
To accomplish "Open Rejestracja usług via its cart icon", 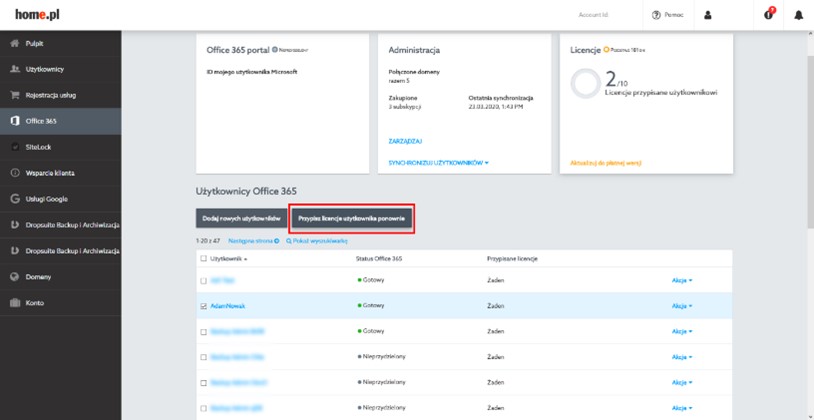I will [15, 96].
